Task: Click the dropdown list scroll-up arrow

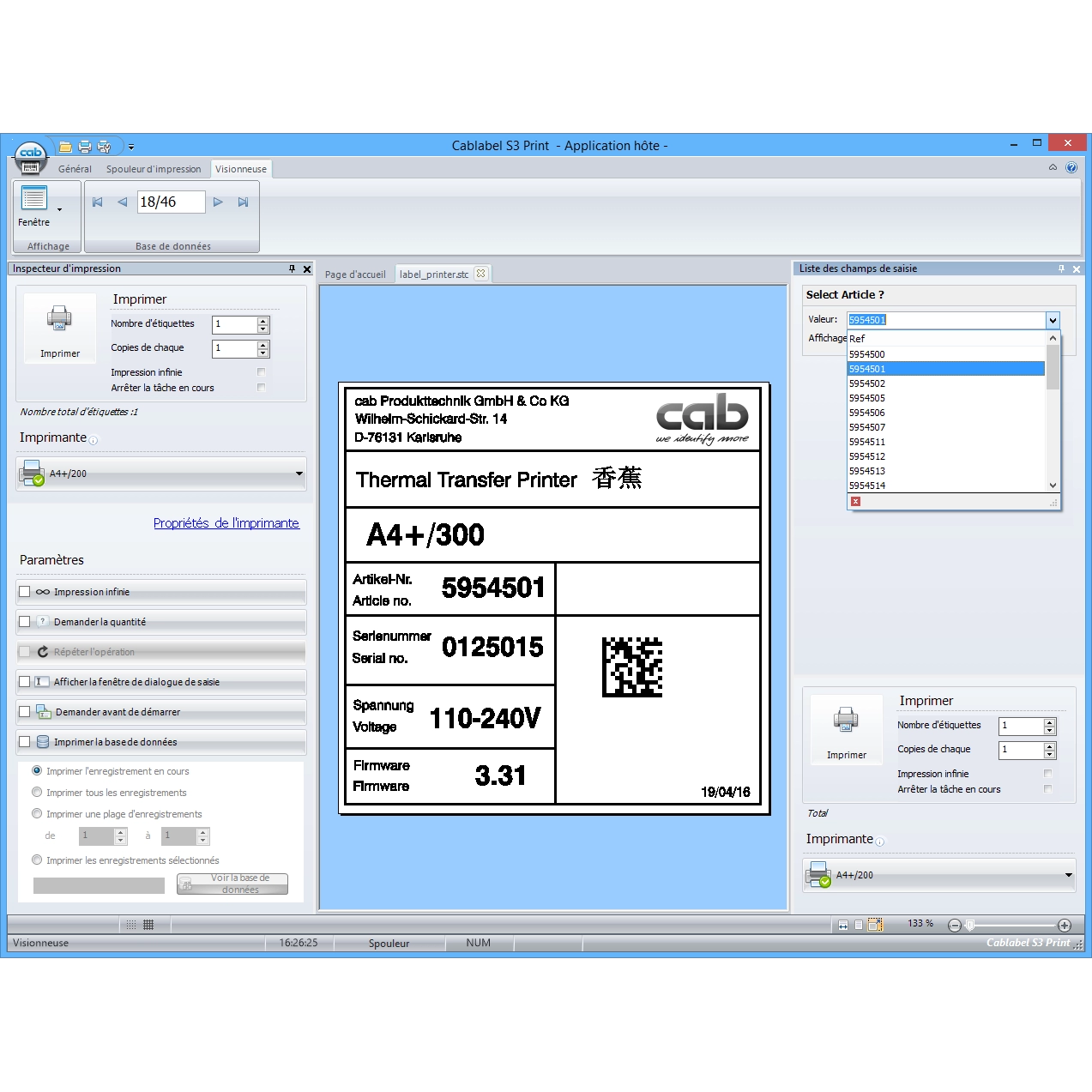Action: 1053,338
